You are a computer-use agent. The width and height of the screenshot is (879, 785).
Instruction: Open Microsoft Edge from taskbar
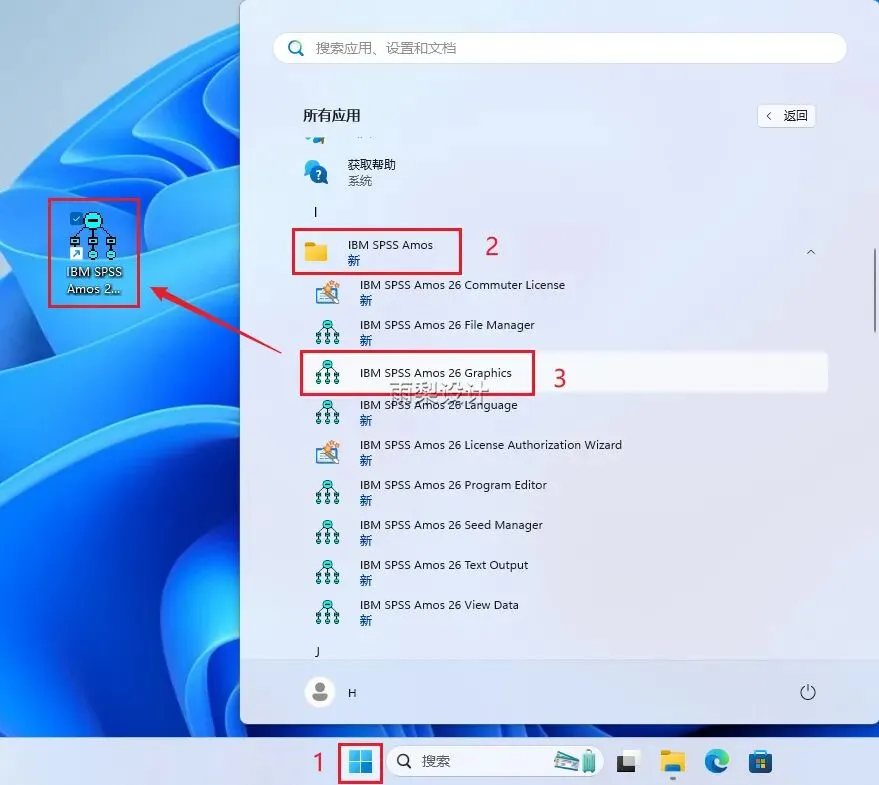pos(716,761)
